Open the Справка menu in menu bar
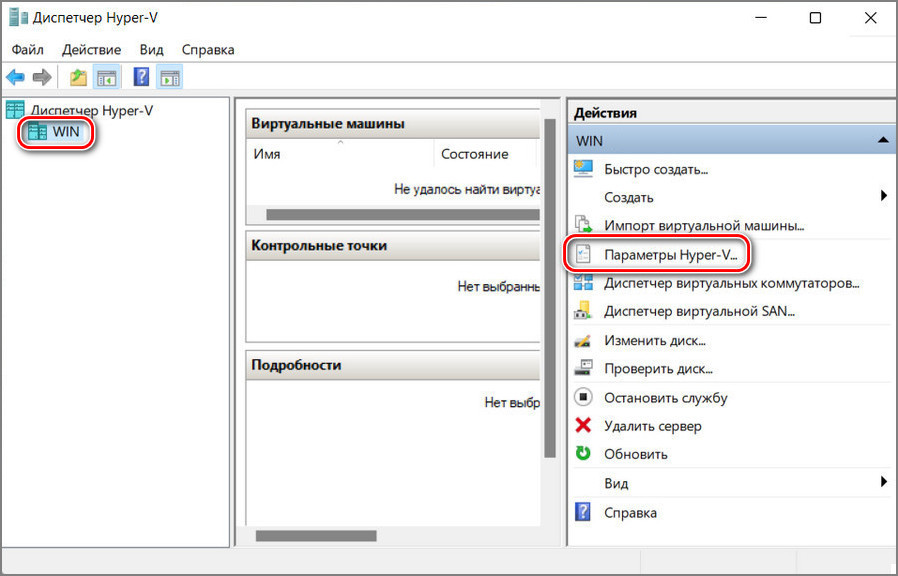898x576 pixels. pos(208,50)
